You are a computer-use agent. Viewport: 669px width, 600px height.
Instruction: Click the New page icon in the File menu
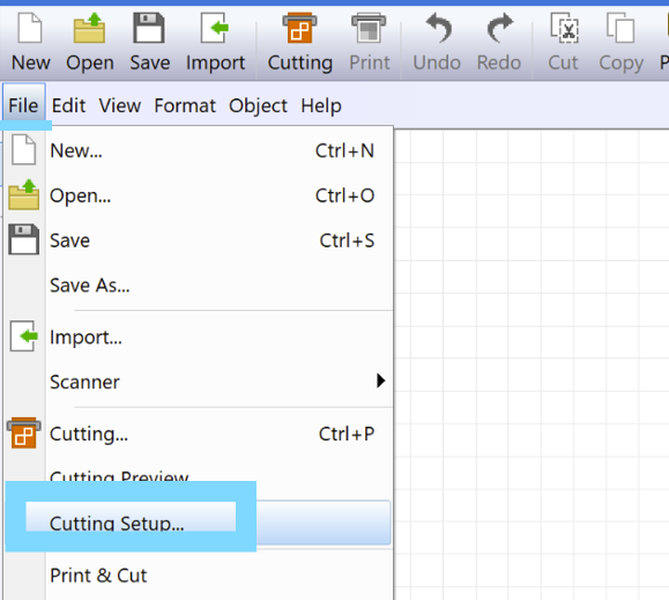tap(23, 149)
